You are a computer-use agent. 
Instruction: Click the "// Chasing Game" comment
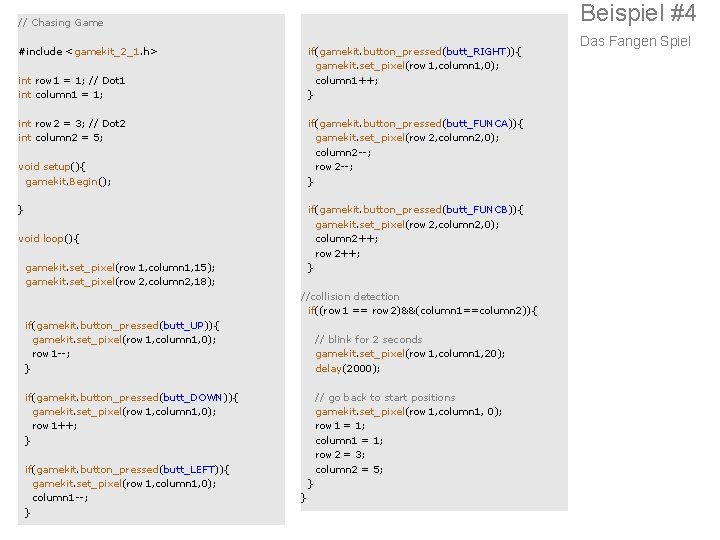tap(61, 22)
